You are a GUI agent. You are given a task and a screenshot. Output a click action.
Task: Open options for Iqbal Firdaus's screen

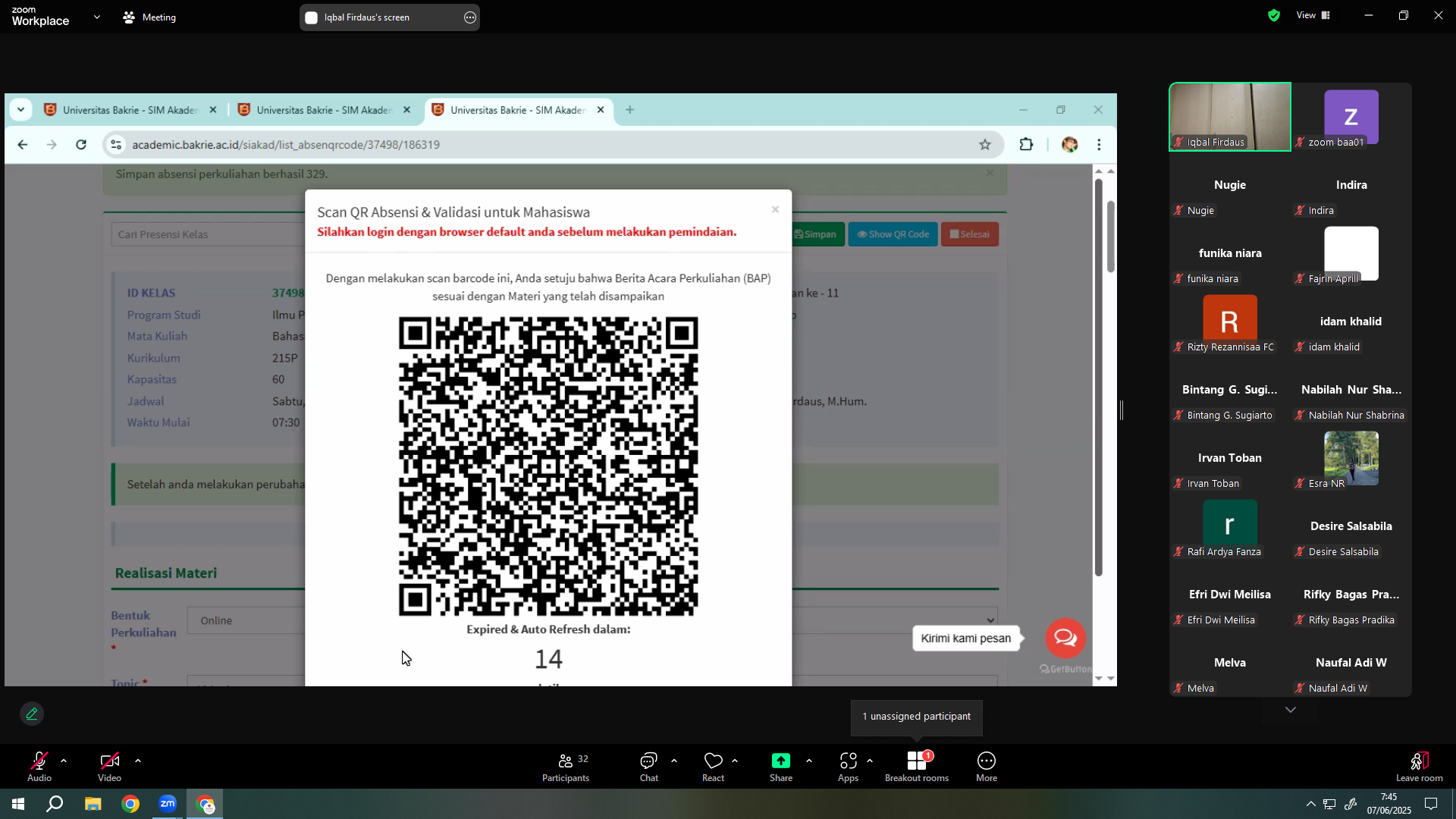tap(470, 17)
